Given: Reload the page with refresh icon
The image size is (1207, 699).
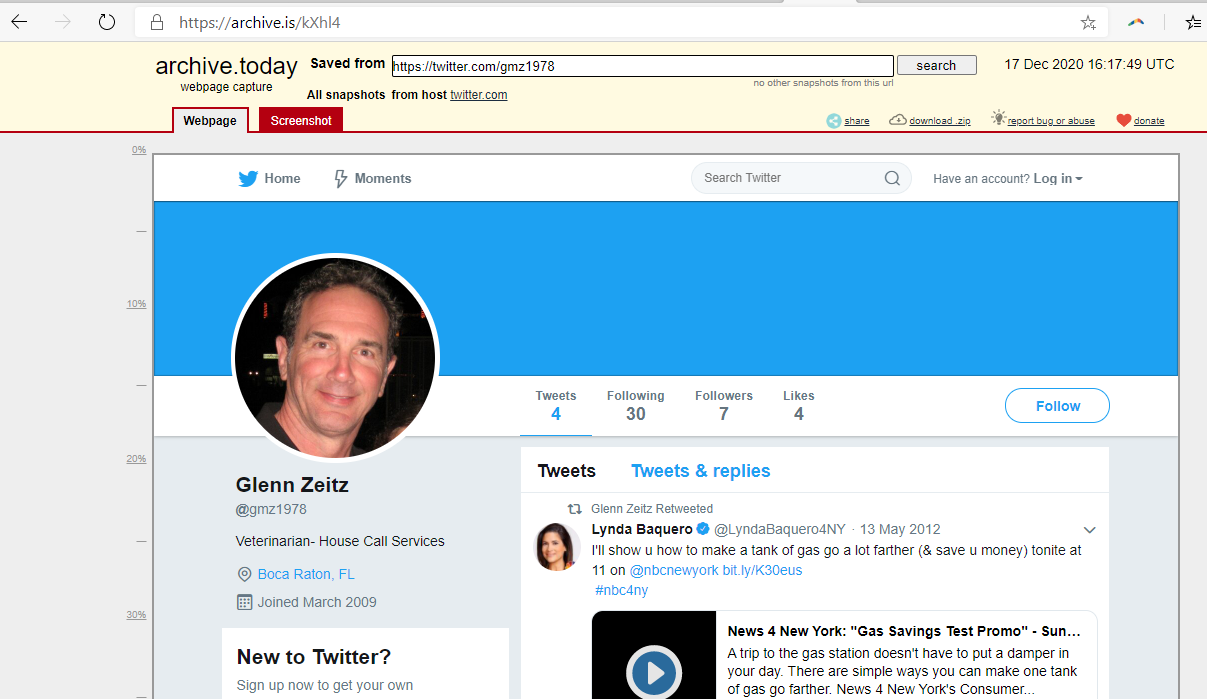Looking at the screenshot, I should click(107, 22).
